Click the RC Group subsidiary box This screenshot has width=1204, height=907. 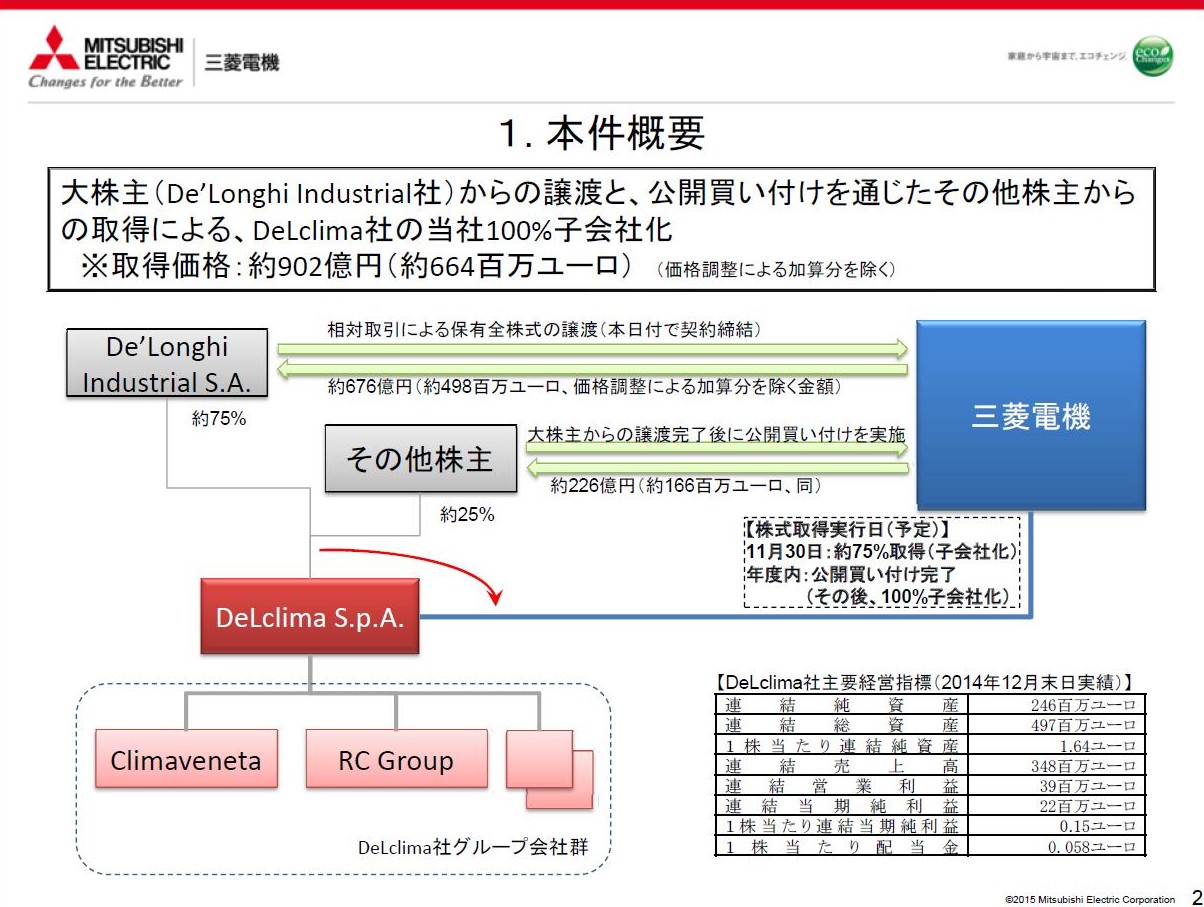(x=396, y=760)
